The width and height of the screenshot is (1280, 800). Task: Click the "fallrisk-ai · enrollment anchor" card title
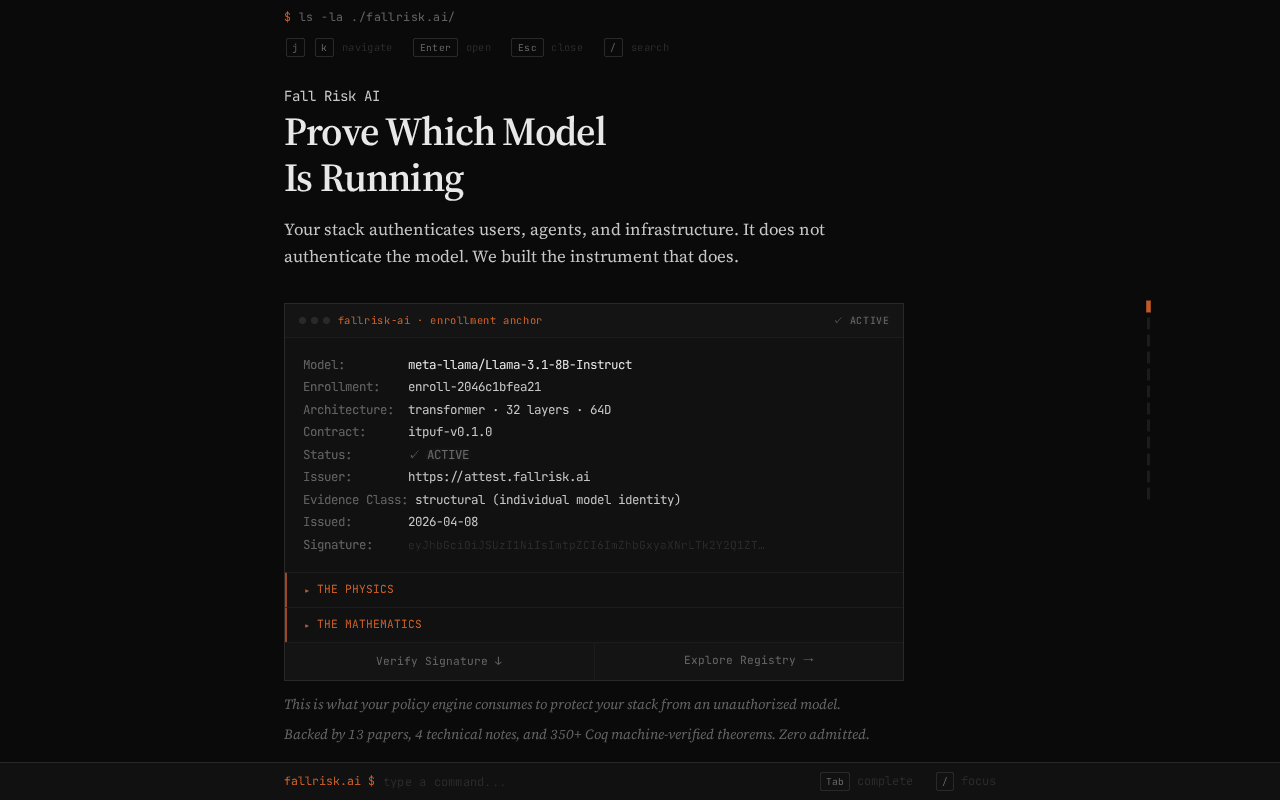pyautogui.click(x=440, y=321)
